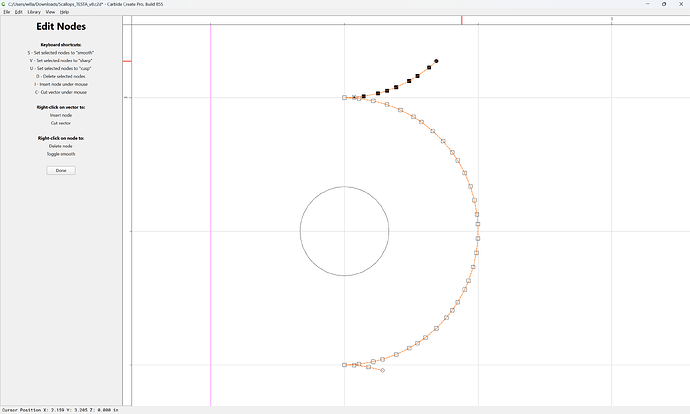Maximize the Carbide Create window
690x414 pixels.
click(664, 4)
